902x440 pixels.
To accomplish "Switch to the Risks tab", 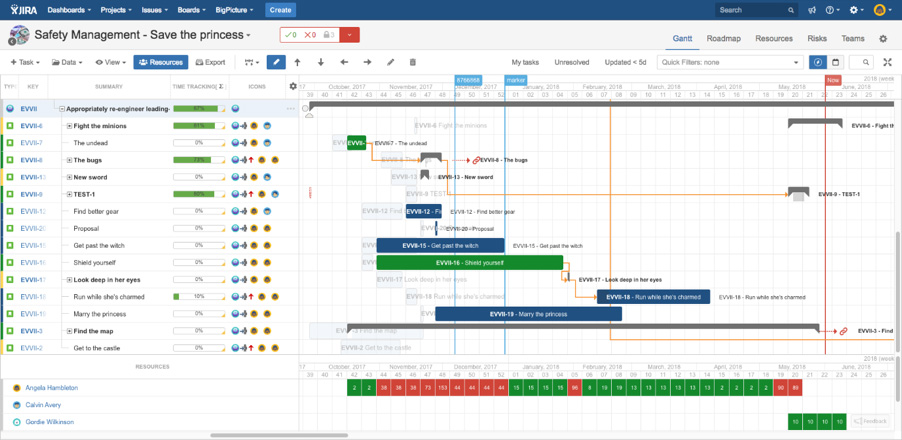I will [817, 39].
